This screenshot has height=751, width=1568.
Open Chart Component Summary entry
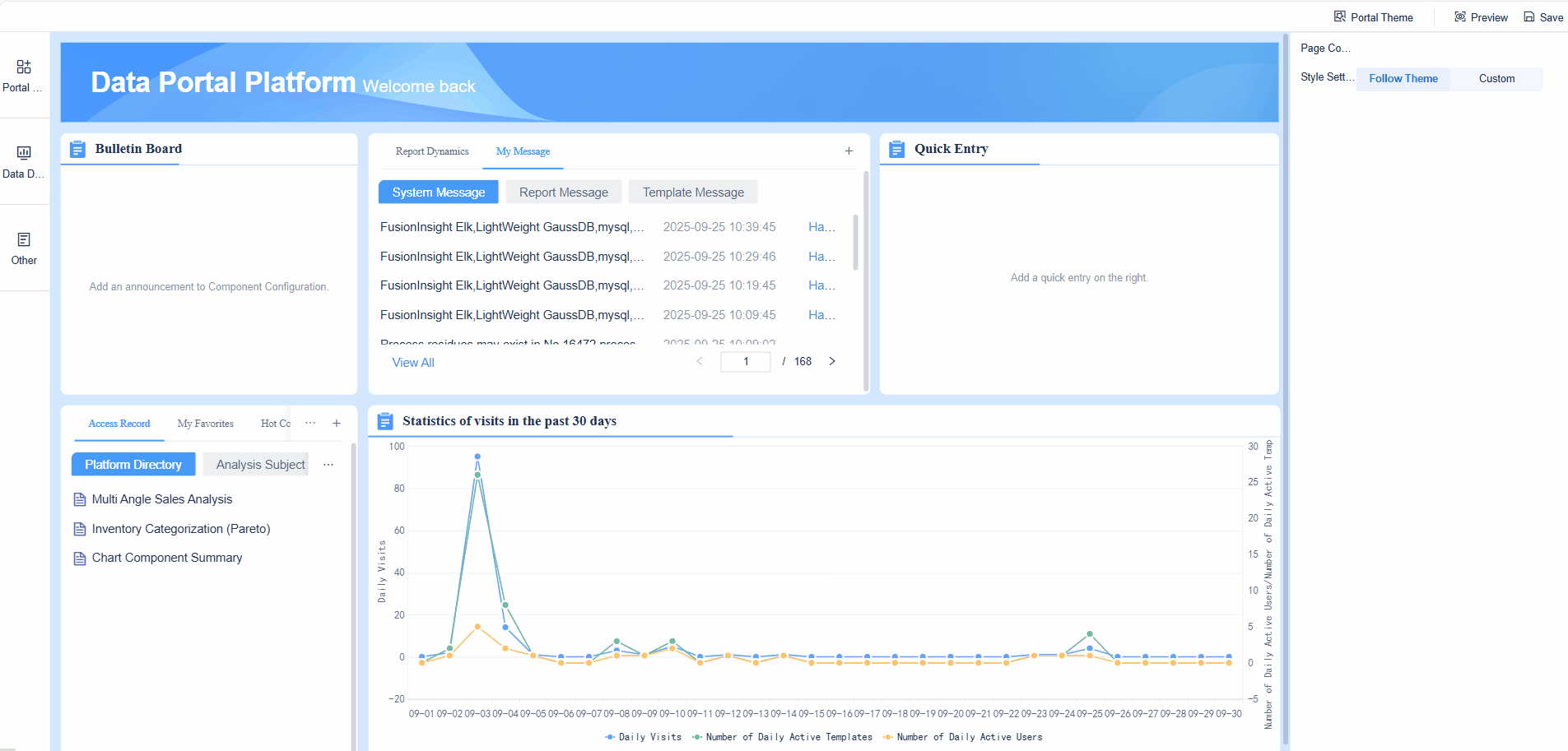(x=167, y=558)
